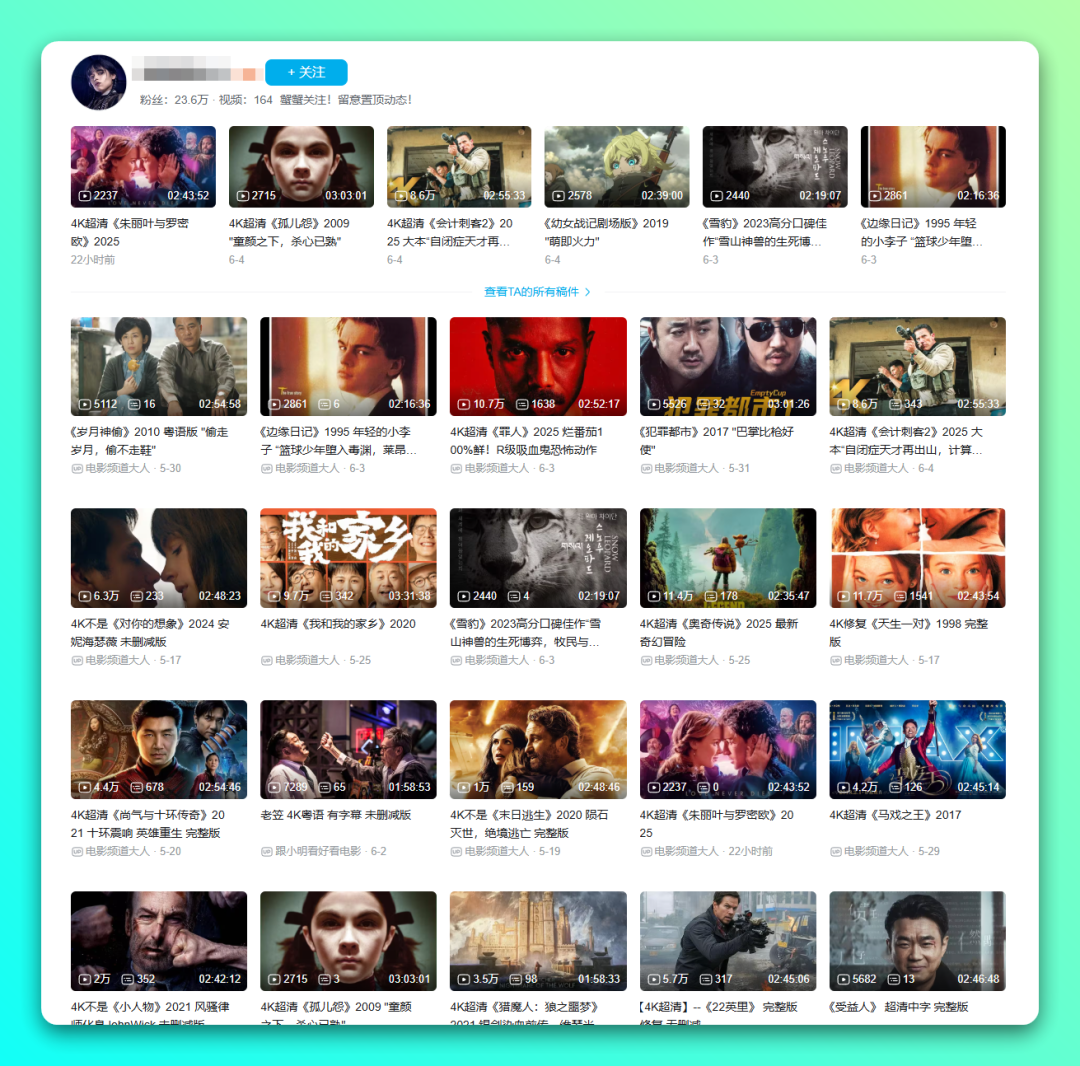The image size is (1080, 1066).
Task: Open 天生一对 1998 thumbnail
Action: 917,558
